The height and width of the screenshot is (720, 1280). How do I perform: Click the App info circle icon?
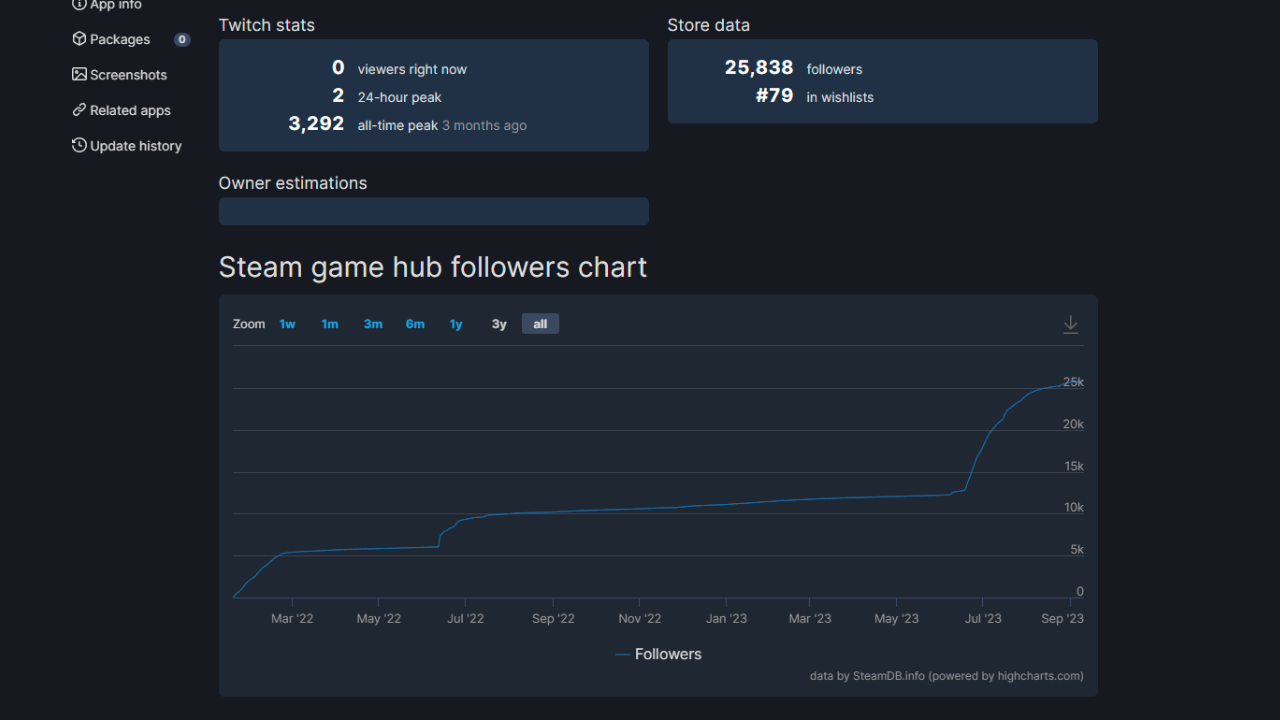(x=79, y=4)
